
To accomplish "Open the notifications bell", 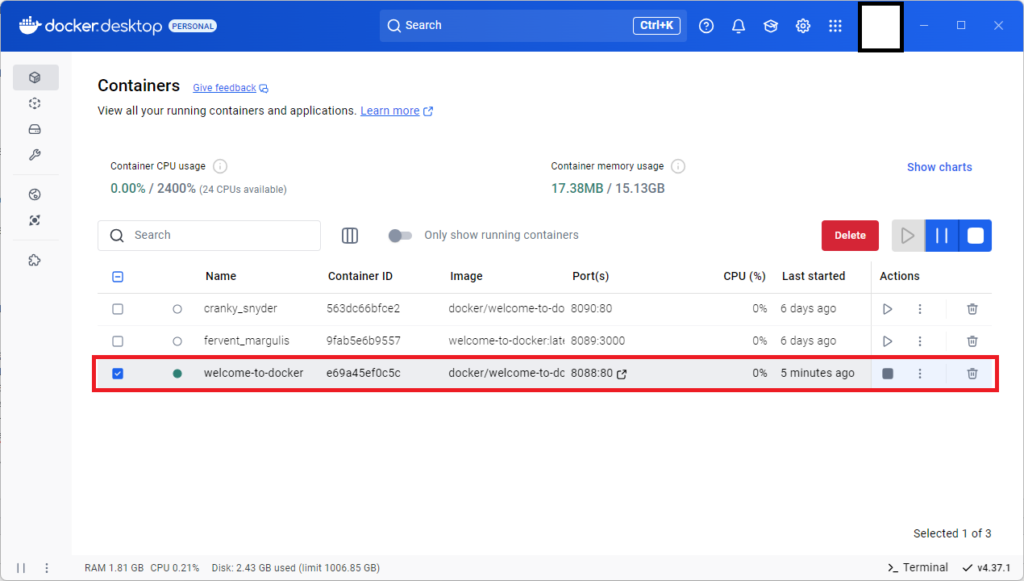I will (x=739, y=26).
